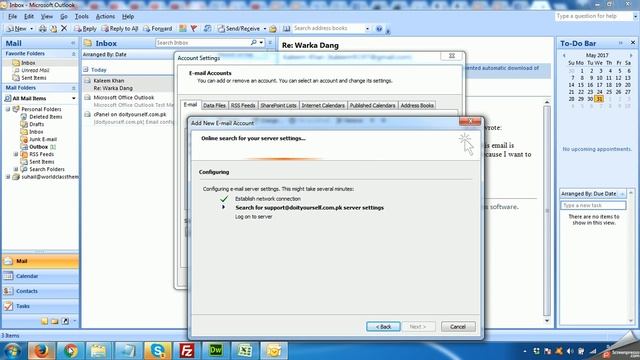Select the Outbox folder
640x360 pixels.
pos(38,147)
